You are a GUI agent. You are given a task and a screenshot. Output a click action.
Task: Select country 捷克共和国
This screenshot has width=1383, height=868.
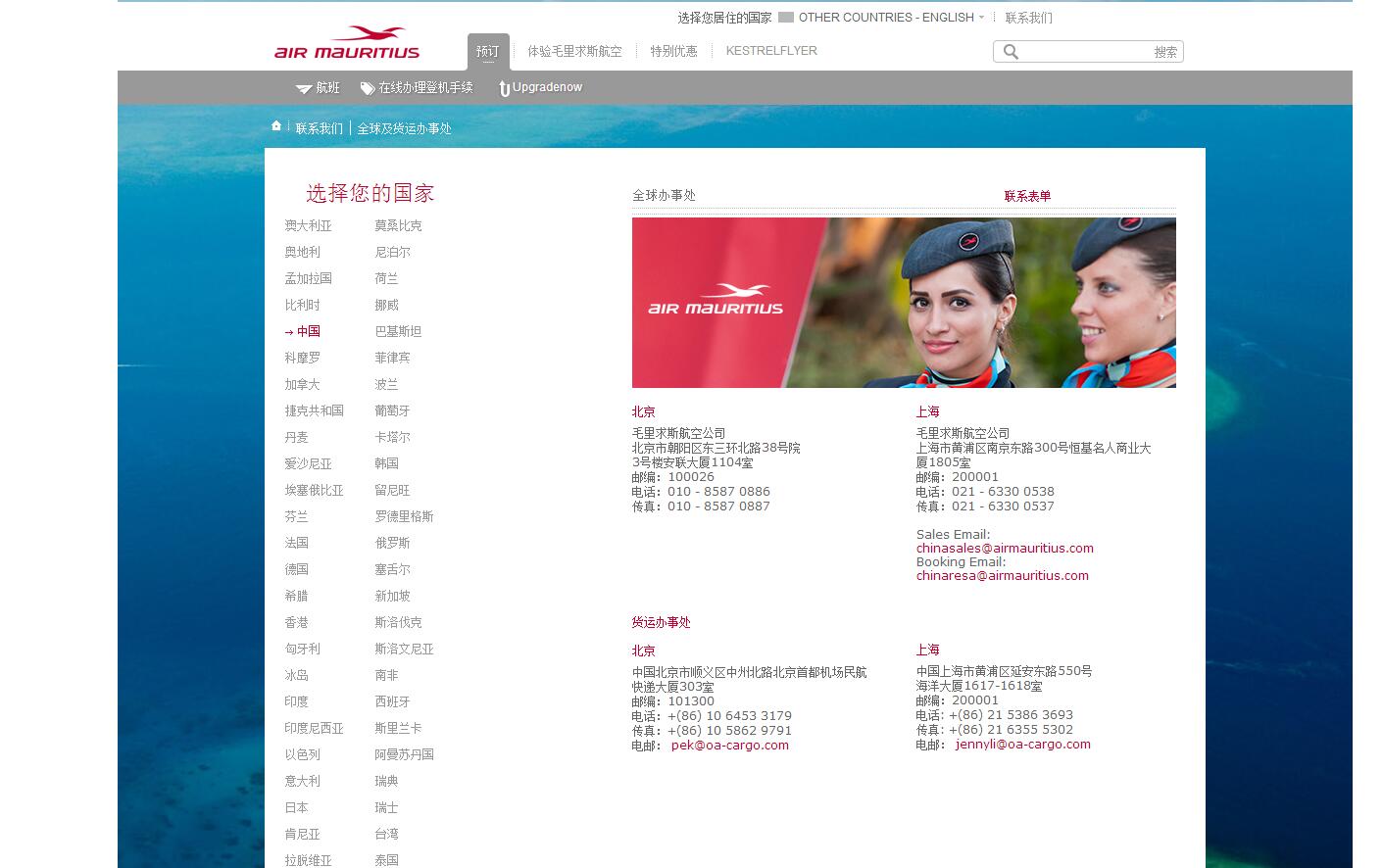click(x=315, y=410)
